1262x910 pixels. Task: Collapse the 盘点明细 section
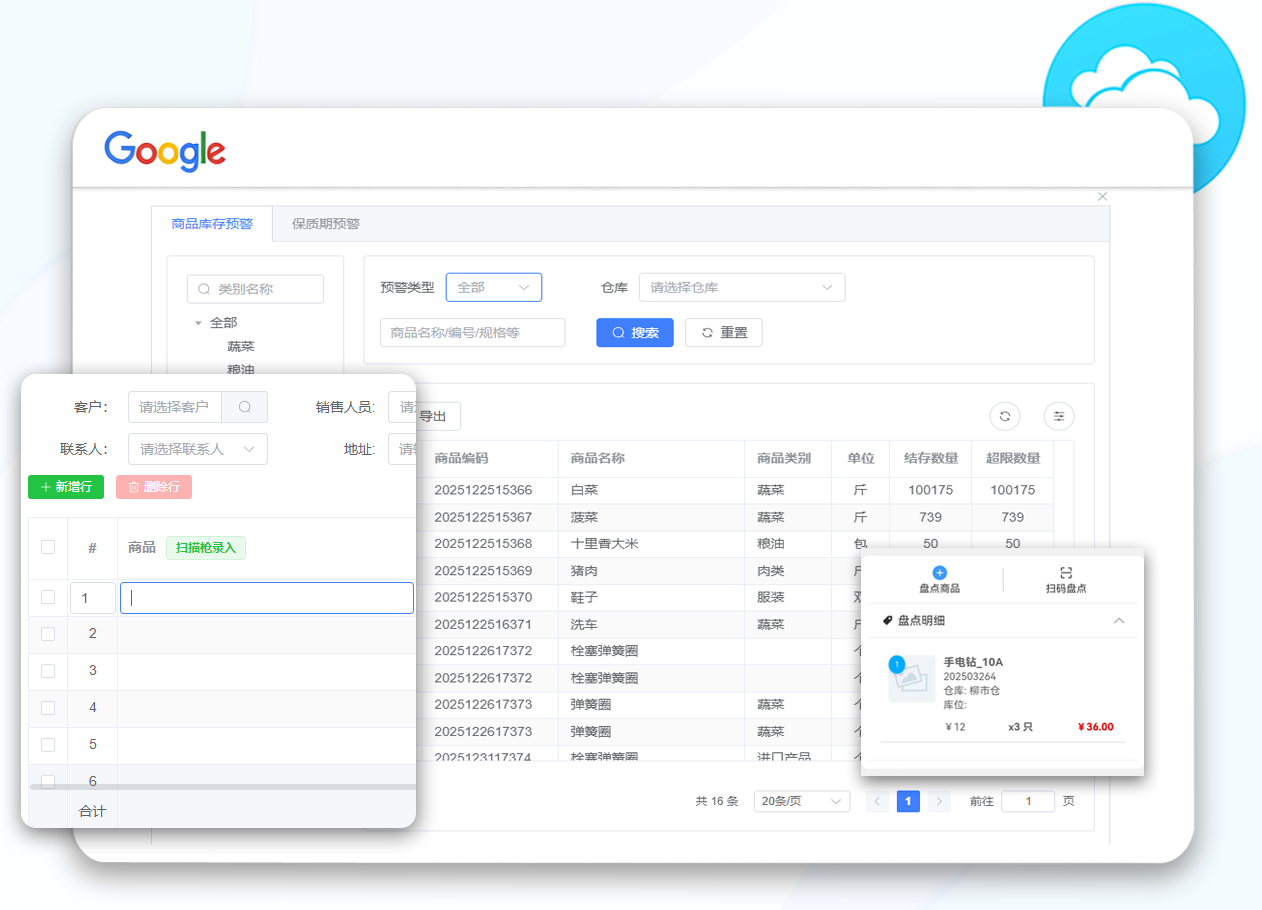1119,621
